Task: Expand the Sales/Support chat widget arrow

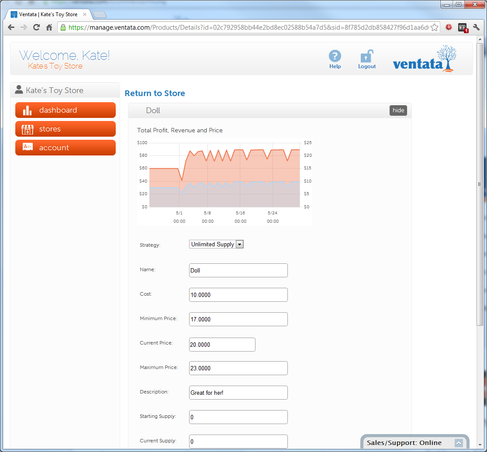Action: [x=459, y=443]
